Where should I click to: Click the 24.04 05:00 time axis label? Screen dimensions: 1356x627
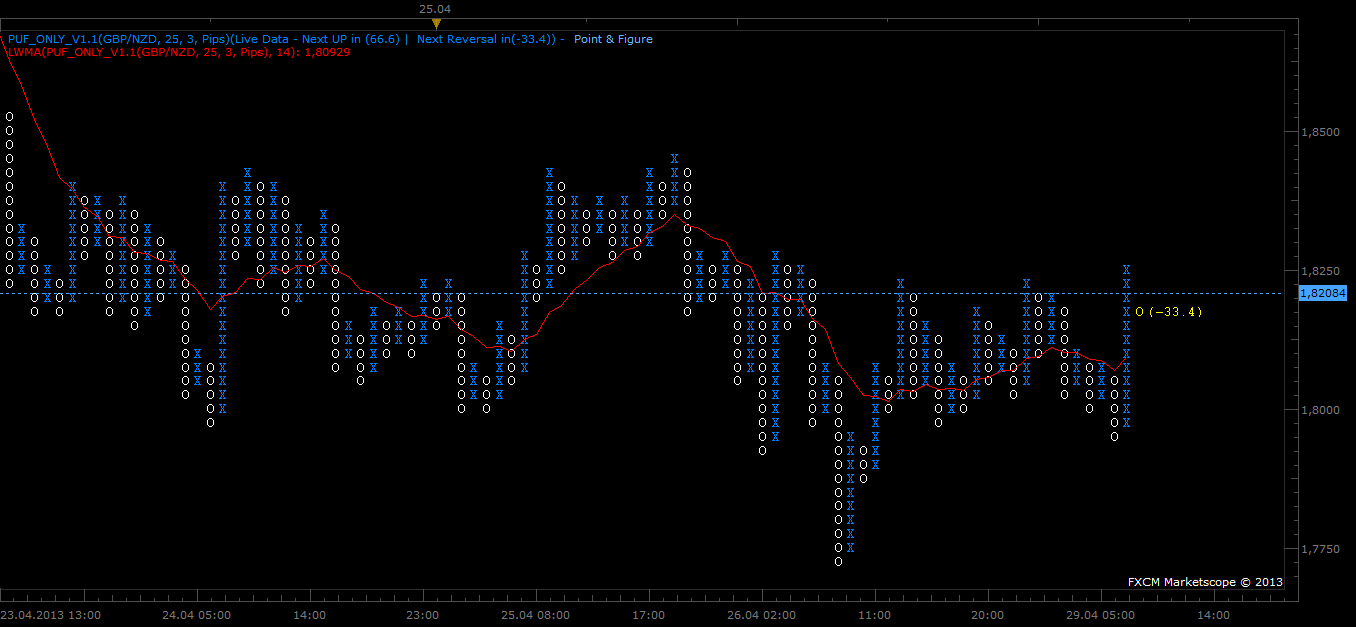196,615
